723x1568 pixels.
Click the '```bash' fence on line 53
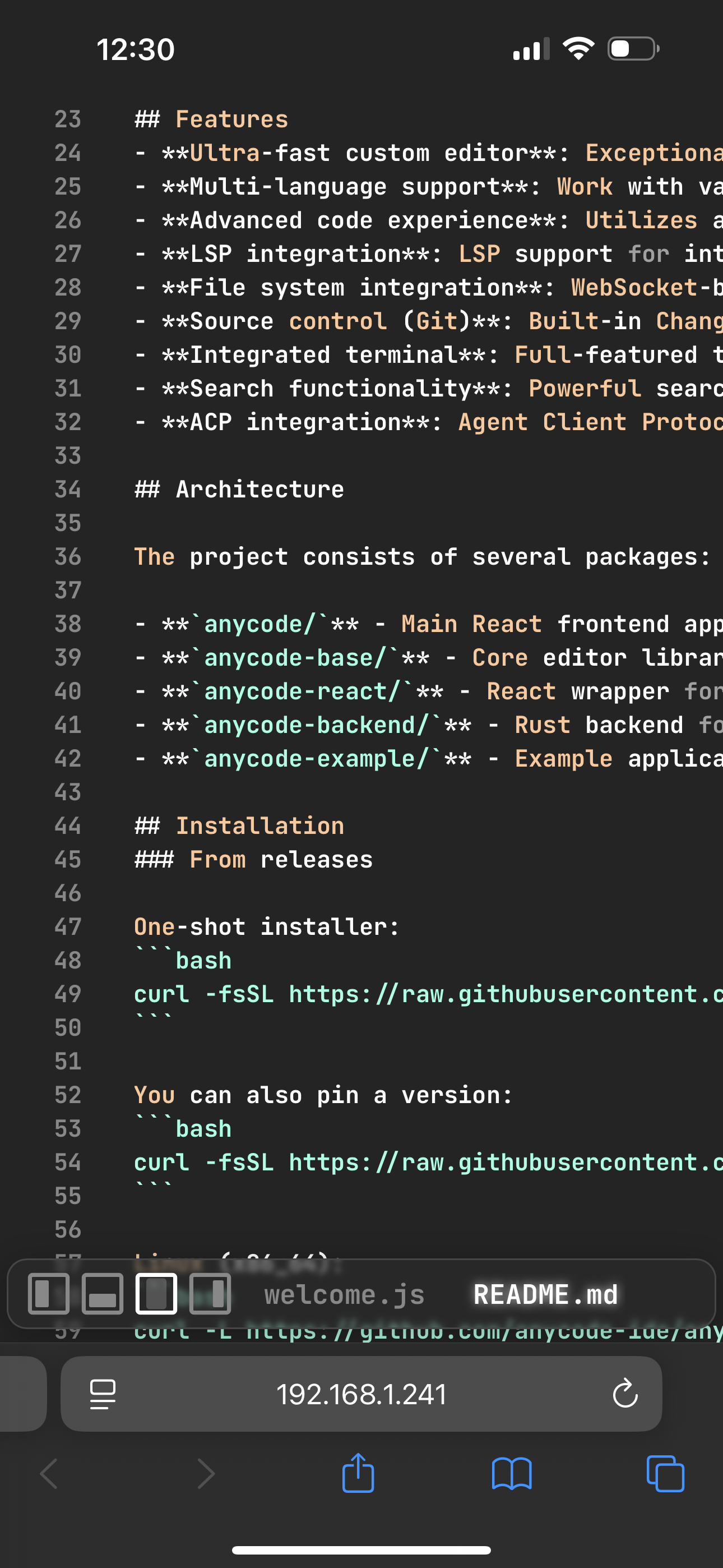(183, 1128)
